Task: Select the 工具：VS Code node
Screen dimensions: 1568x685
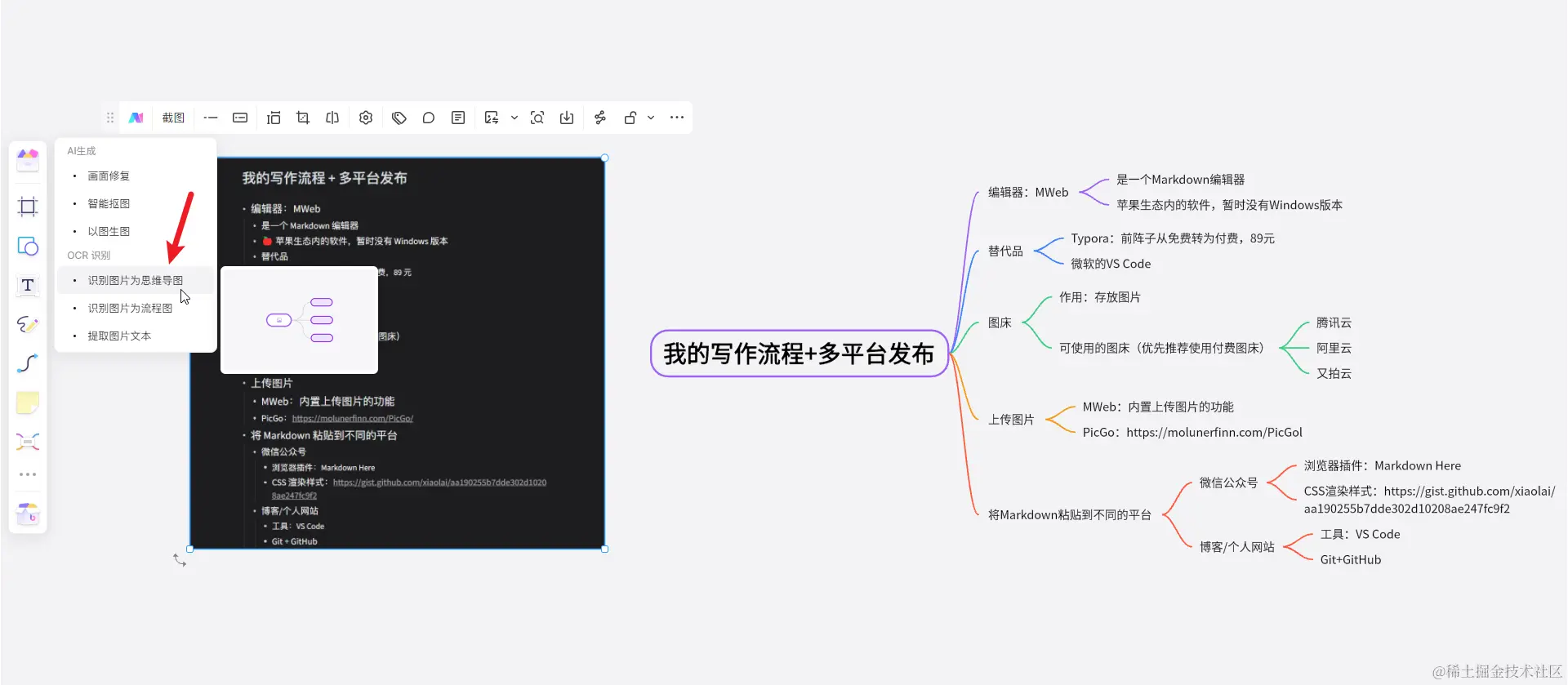Action: click(1361, 535)
